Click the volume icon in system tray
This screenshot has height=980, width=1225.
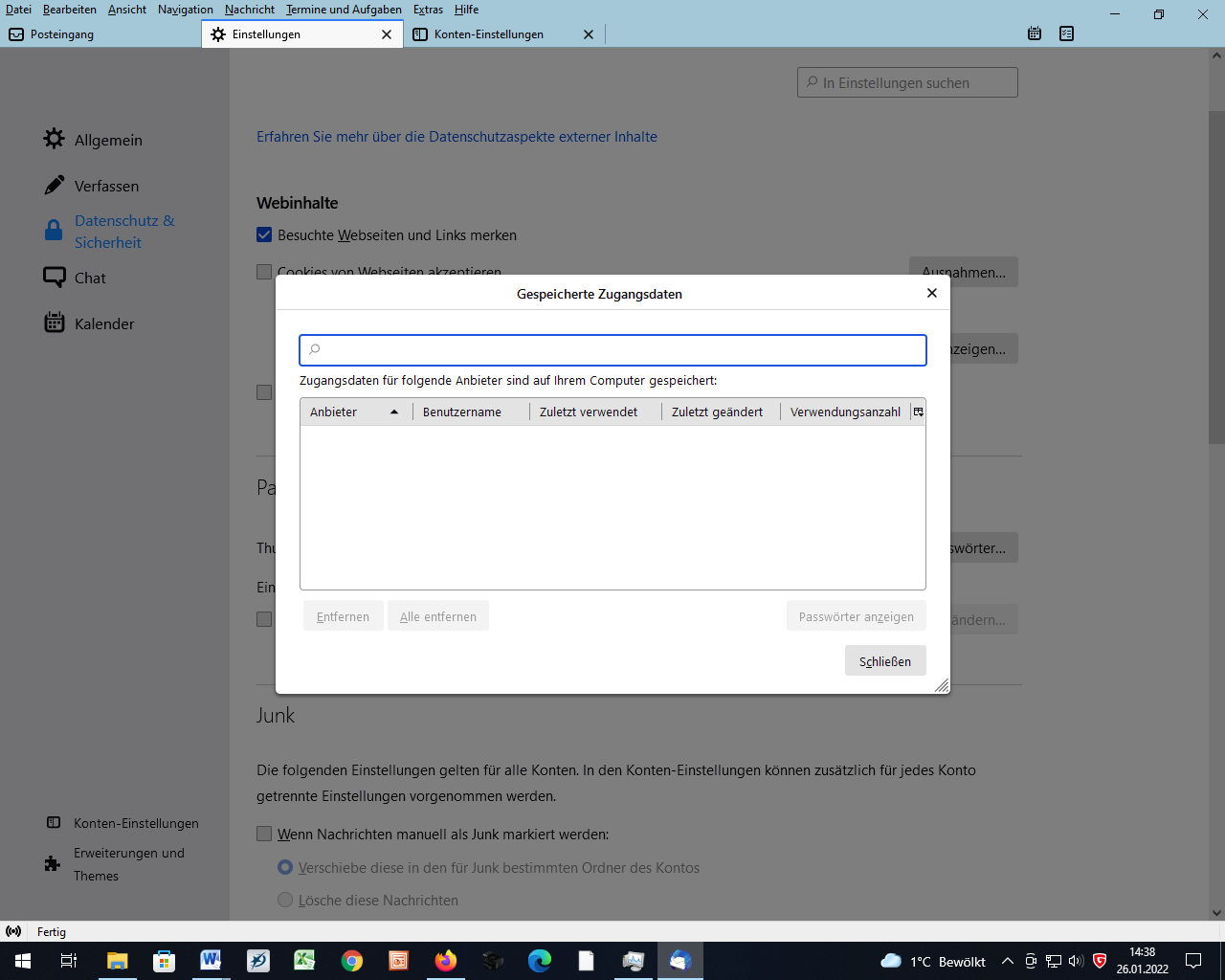[x=1076, y=961]
